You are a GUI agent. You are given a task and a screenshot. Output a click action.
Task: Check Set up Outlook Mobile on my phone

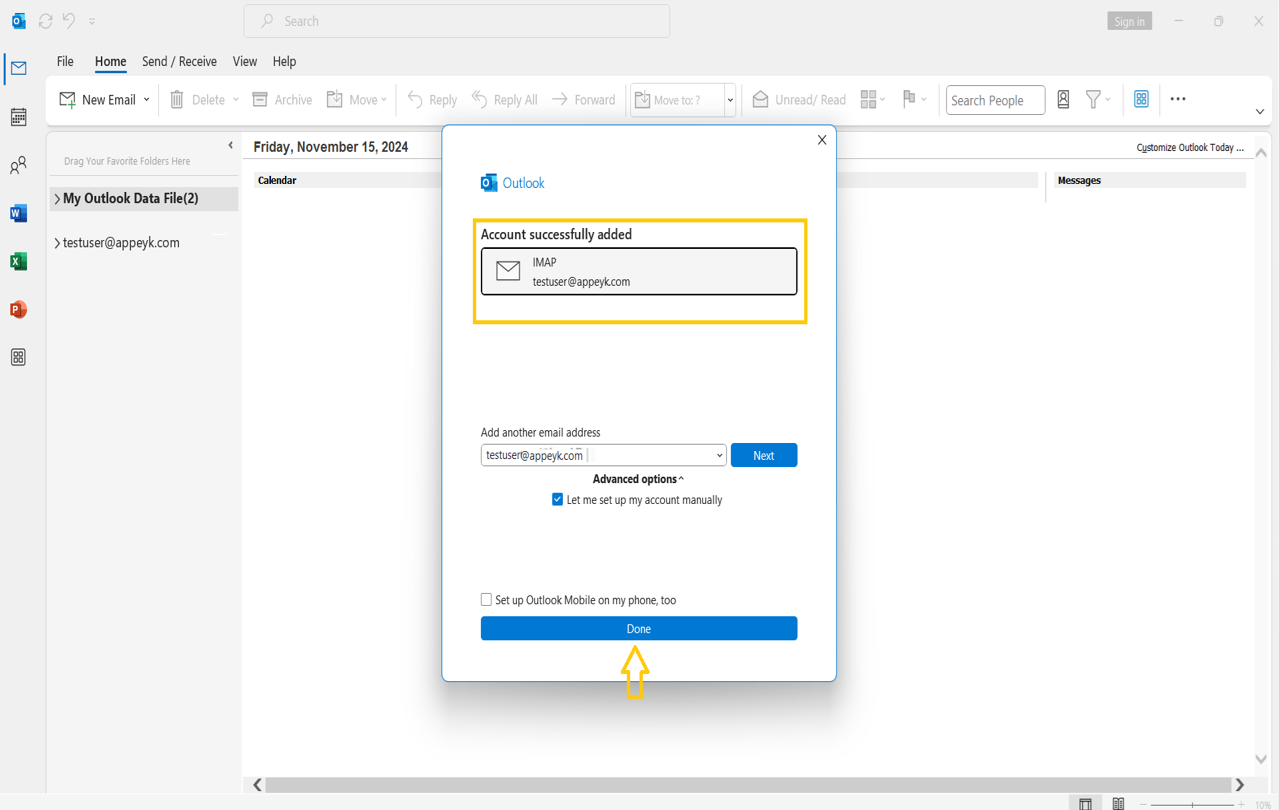point(486,600)
